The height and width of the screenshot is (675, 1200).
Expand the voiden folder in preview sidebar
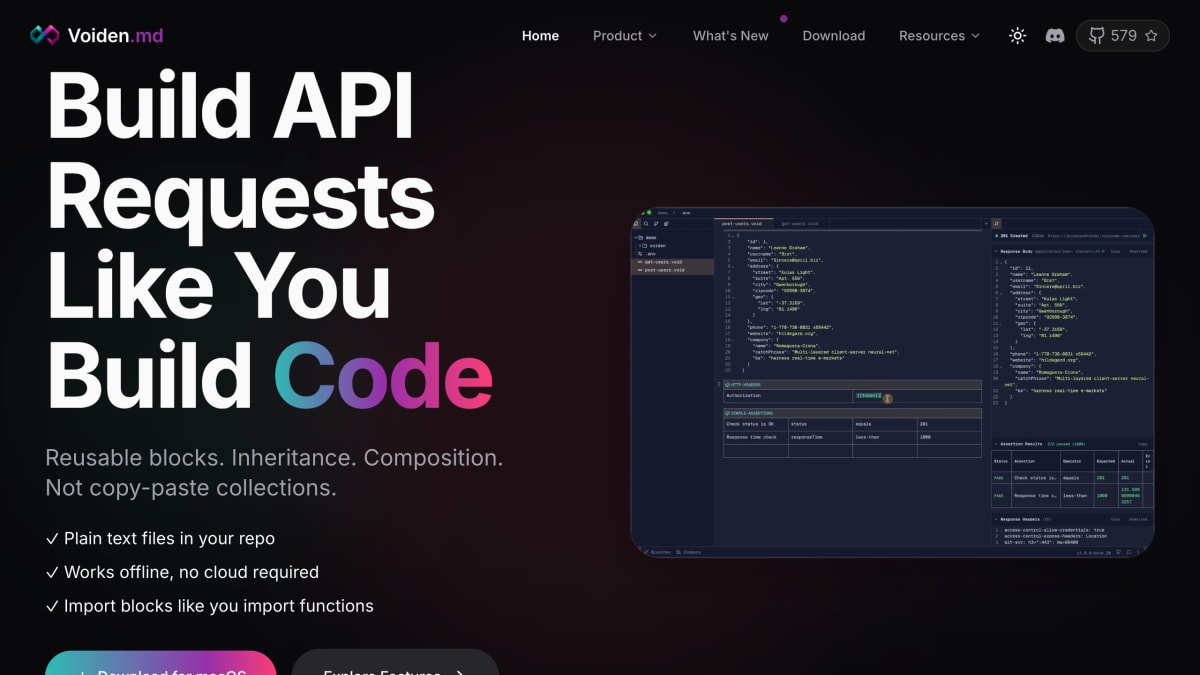click(653, 246)
